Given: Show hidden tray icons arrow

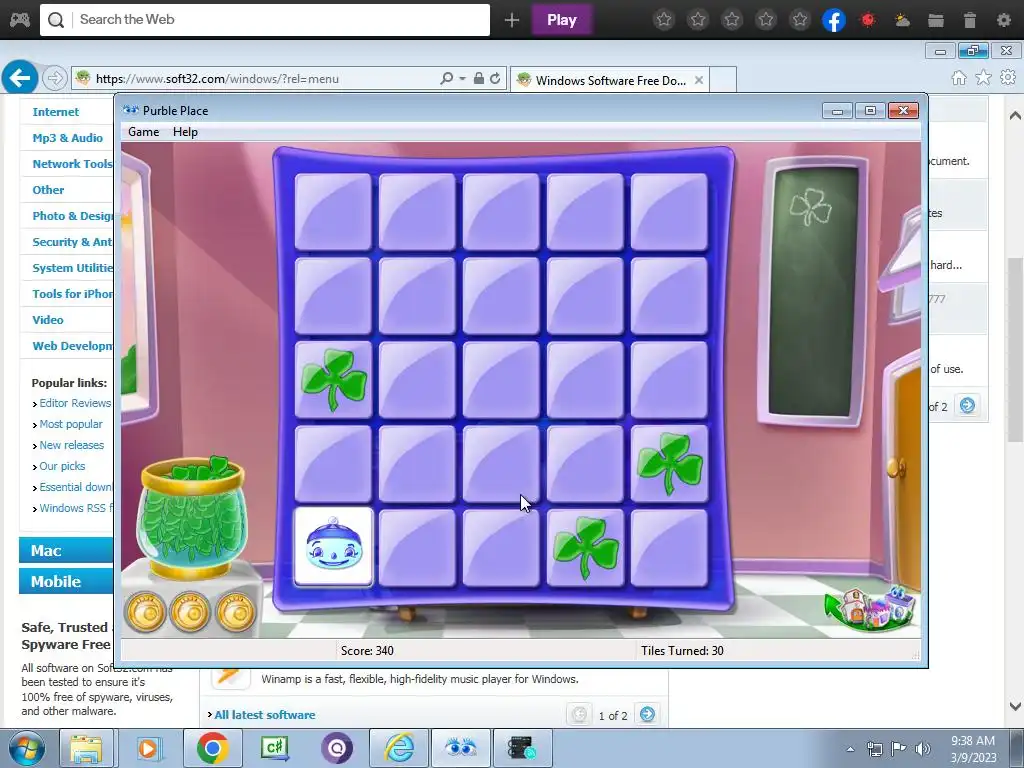Looking at the screenshot, I should click(x=850, y=749).
